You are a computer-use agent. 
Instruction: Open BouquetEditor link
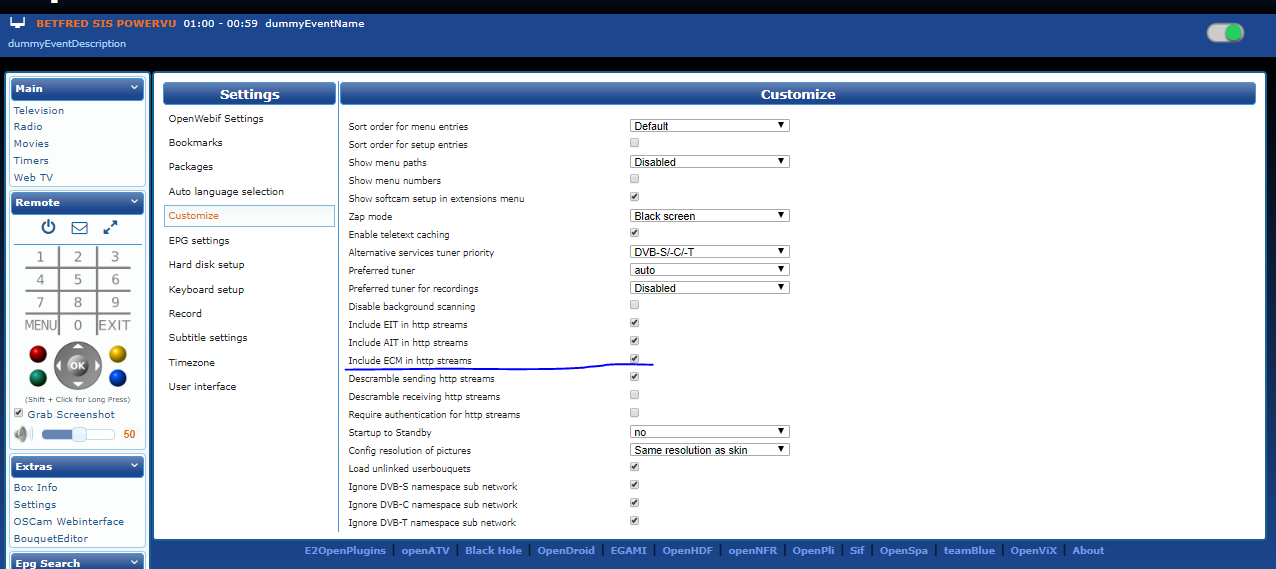click(51, 538)
